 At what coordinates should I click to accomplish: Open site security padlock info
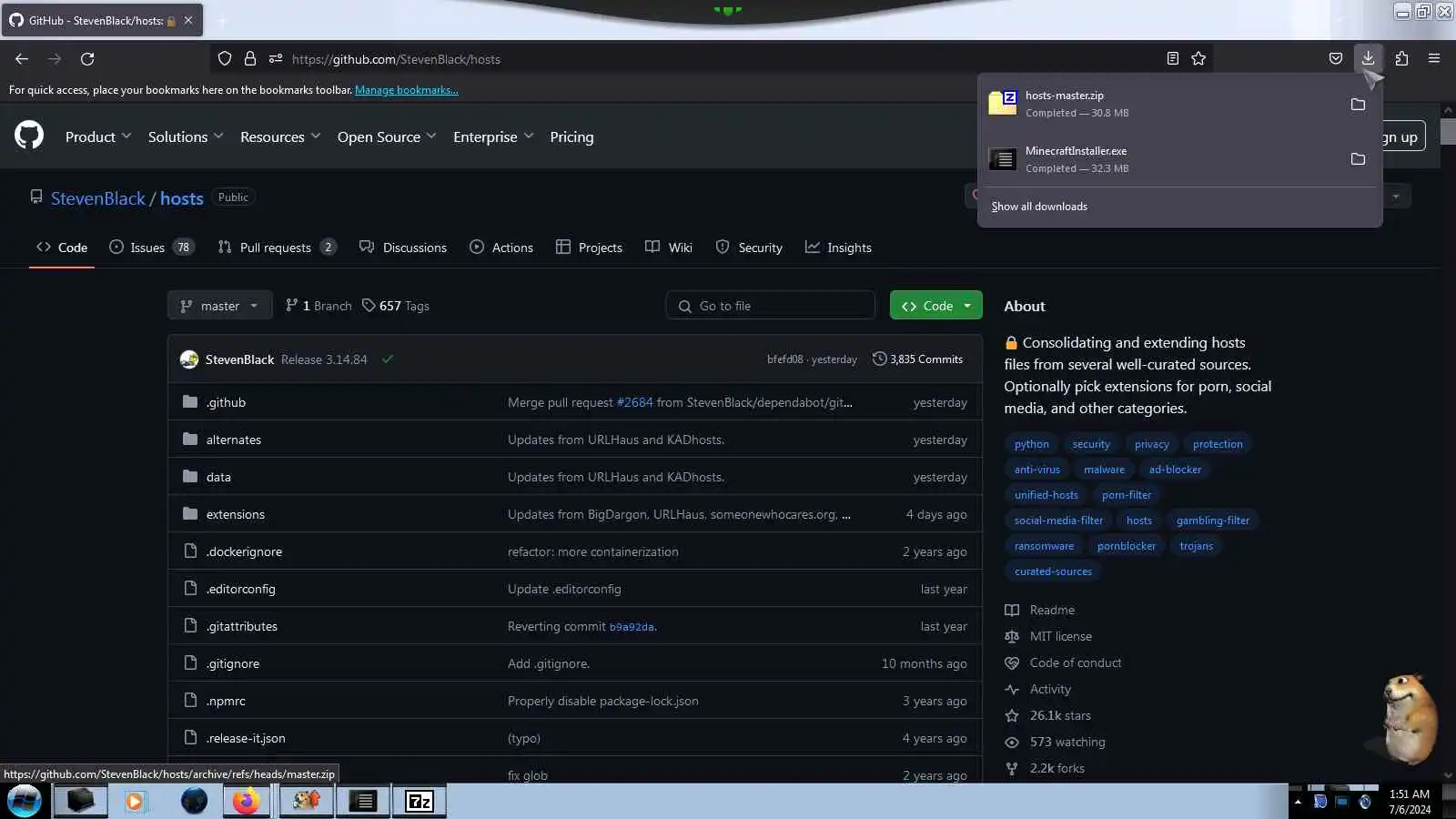250,59
